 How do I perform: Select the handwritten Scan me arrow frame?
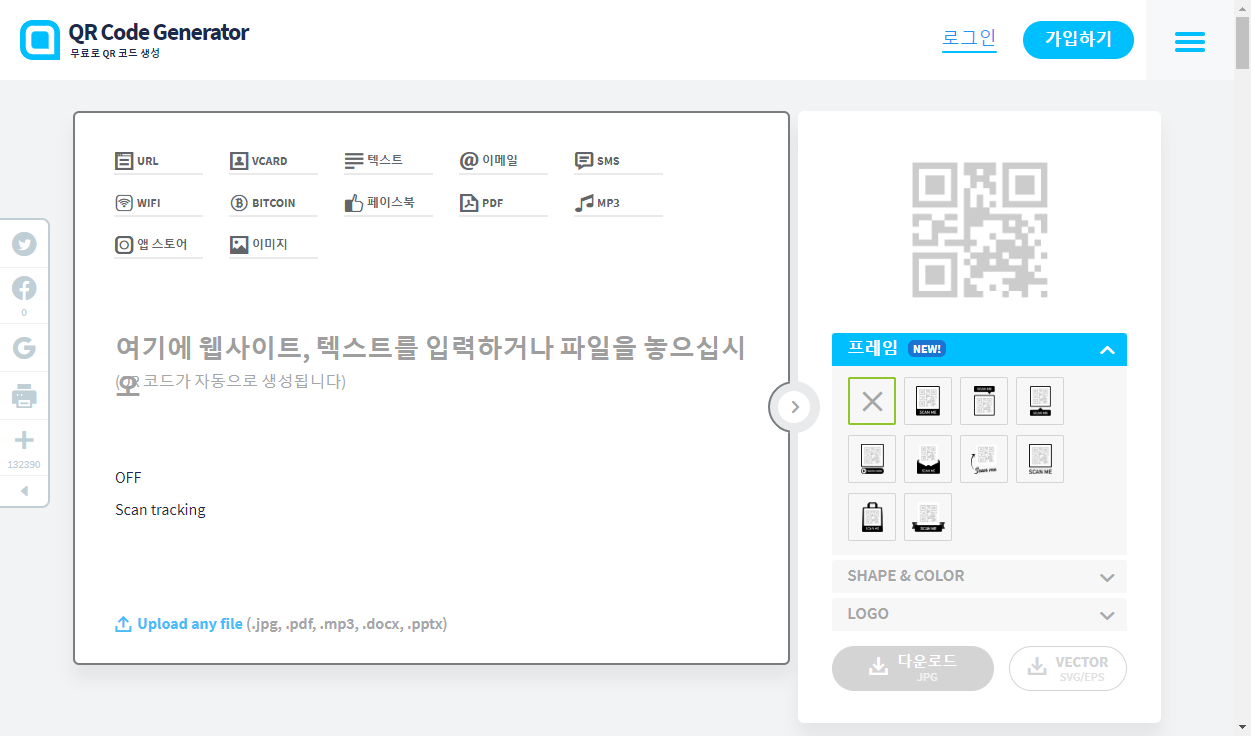pyautogui.click(x=984, y=459)
